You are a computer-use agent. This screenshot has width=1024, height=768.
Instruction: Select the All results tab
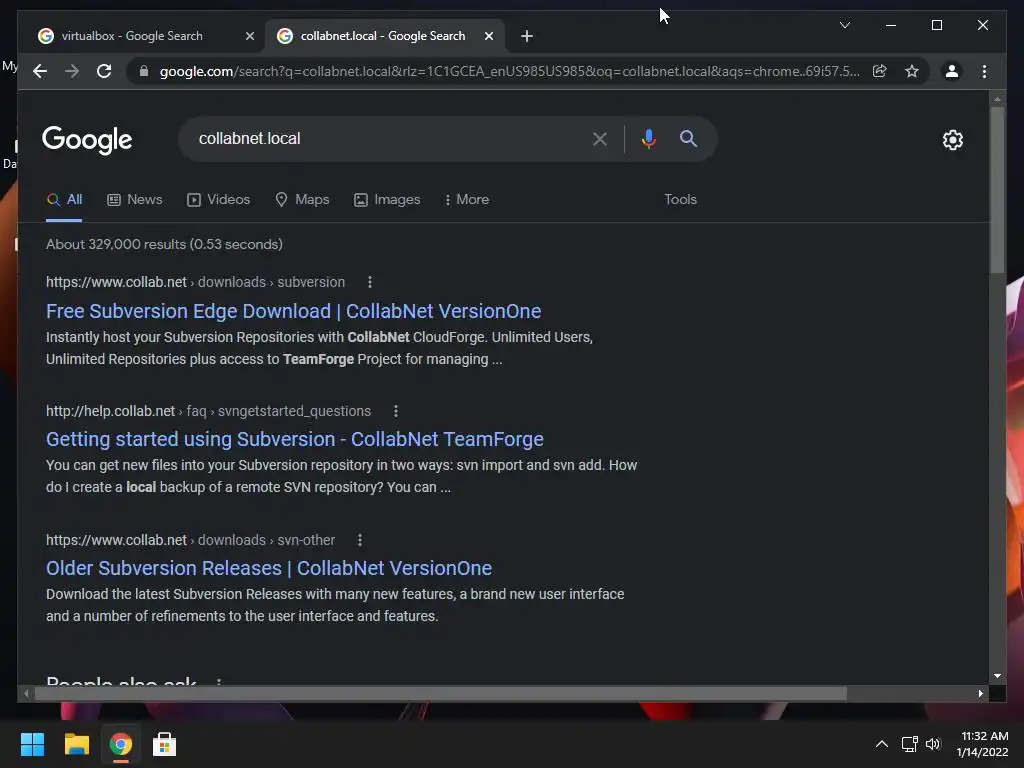click(64, 200)
